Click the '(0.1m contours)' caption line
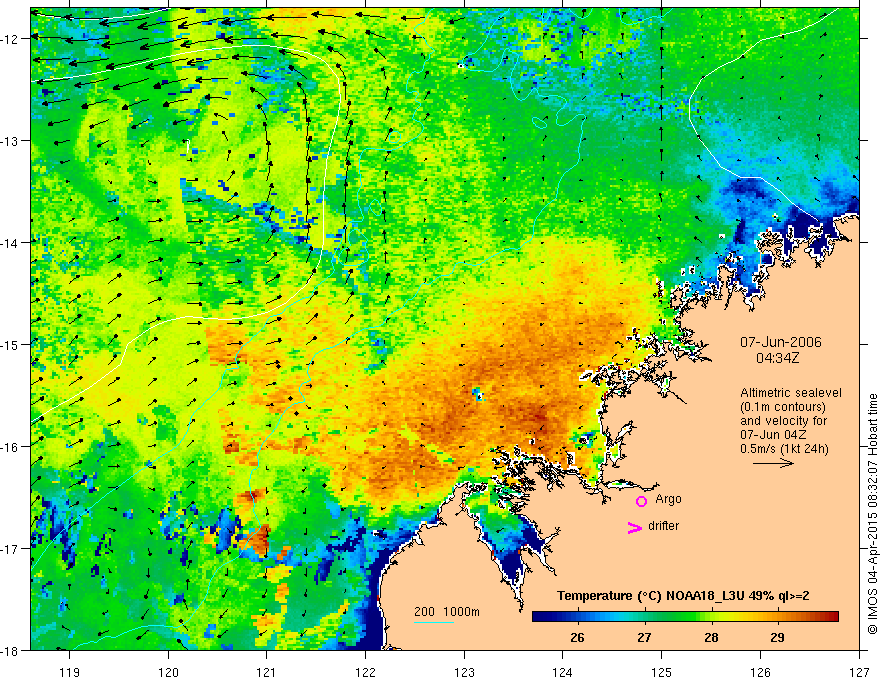Viewport: 880px width, 680px height. pyautogui.click(x=783, y=407)
